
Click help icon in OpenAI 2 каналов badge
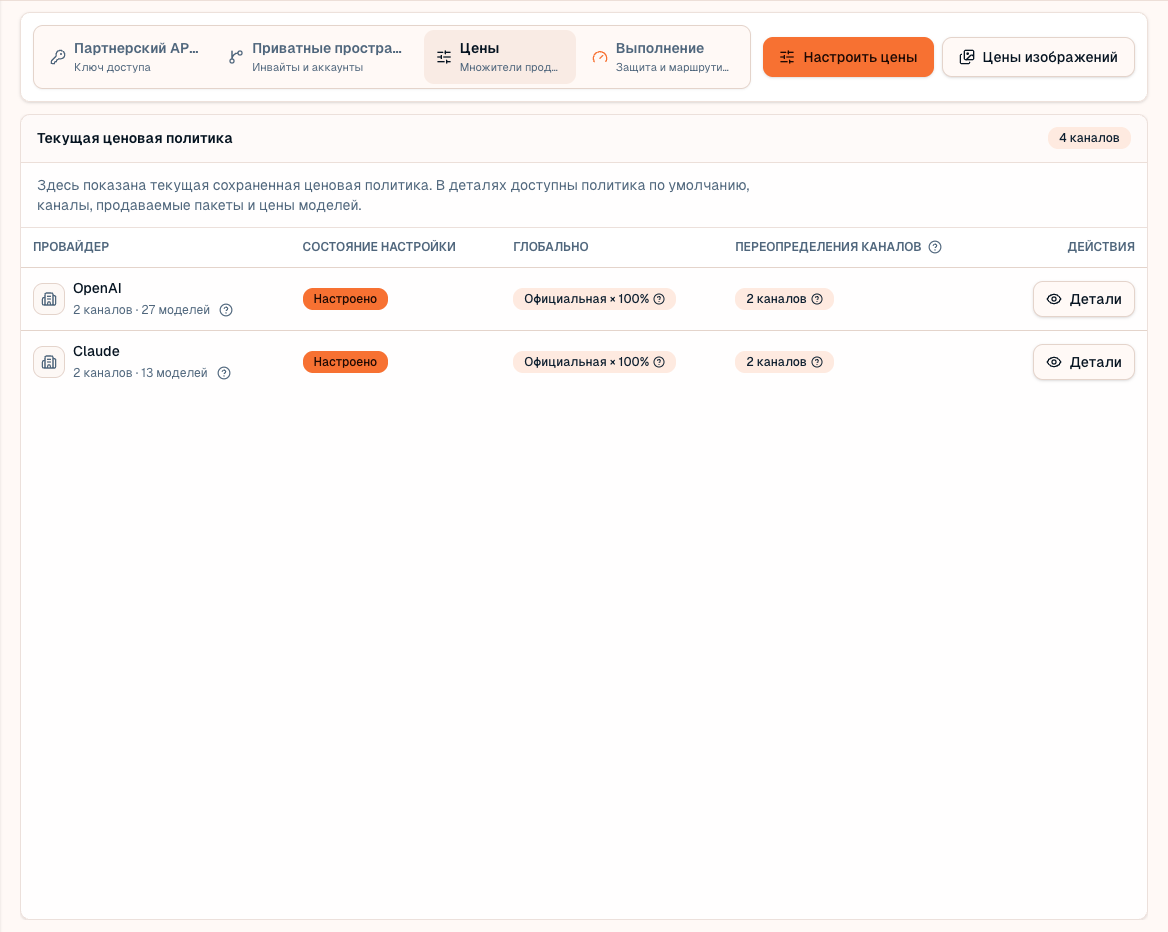[x=817, y=299]
